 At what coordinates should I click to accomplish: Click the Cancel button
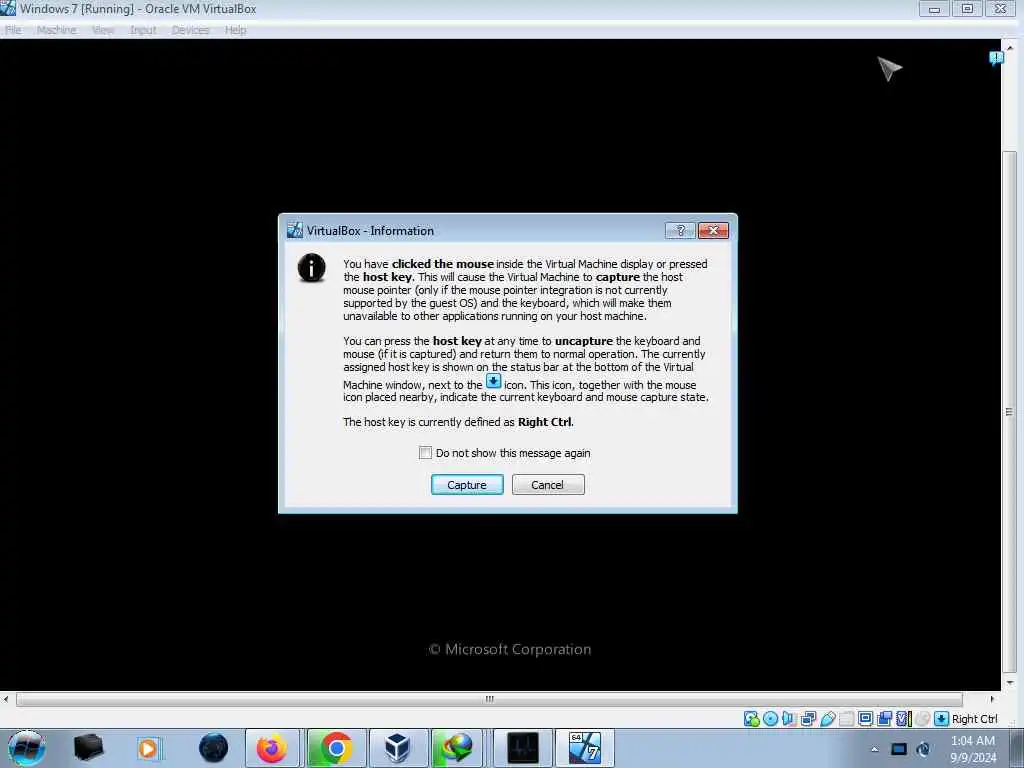[x=548, y=485]
